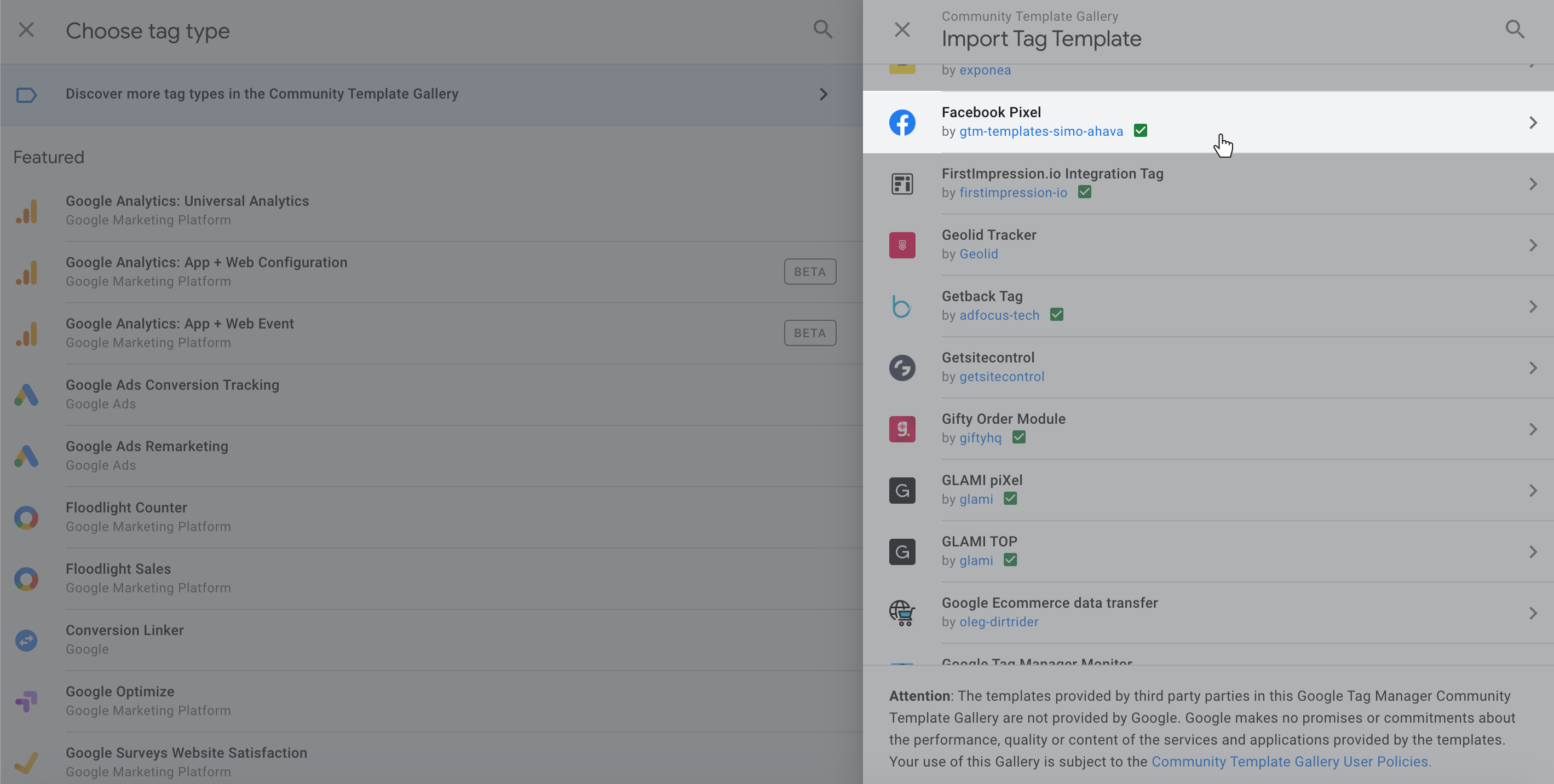Click the Google Optimize icon
The image size is (1554, 784).
pos(26,701)
